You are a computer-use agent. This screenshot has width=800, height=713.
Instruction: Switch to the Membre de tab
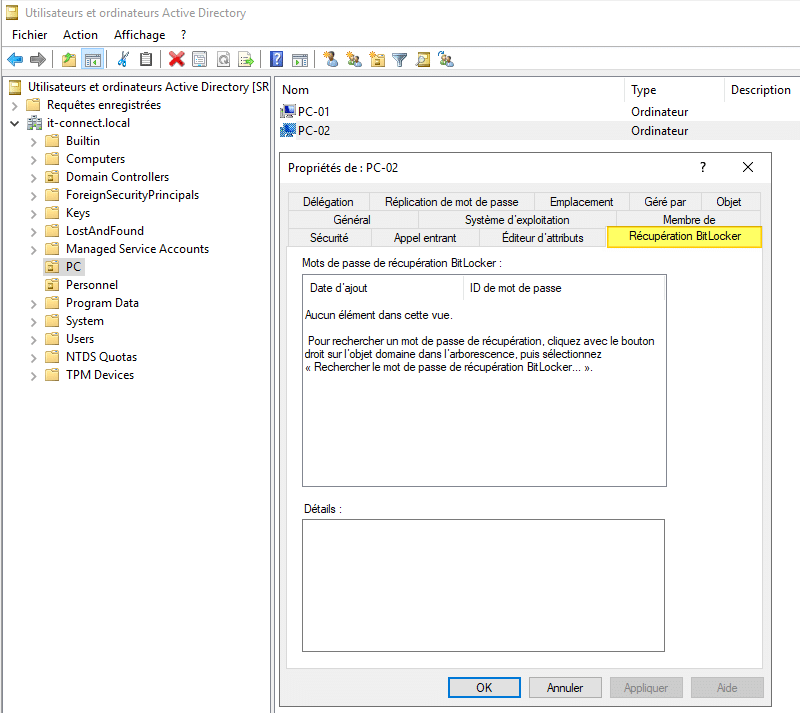pos(688,219)
